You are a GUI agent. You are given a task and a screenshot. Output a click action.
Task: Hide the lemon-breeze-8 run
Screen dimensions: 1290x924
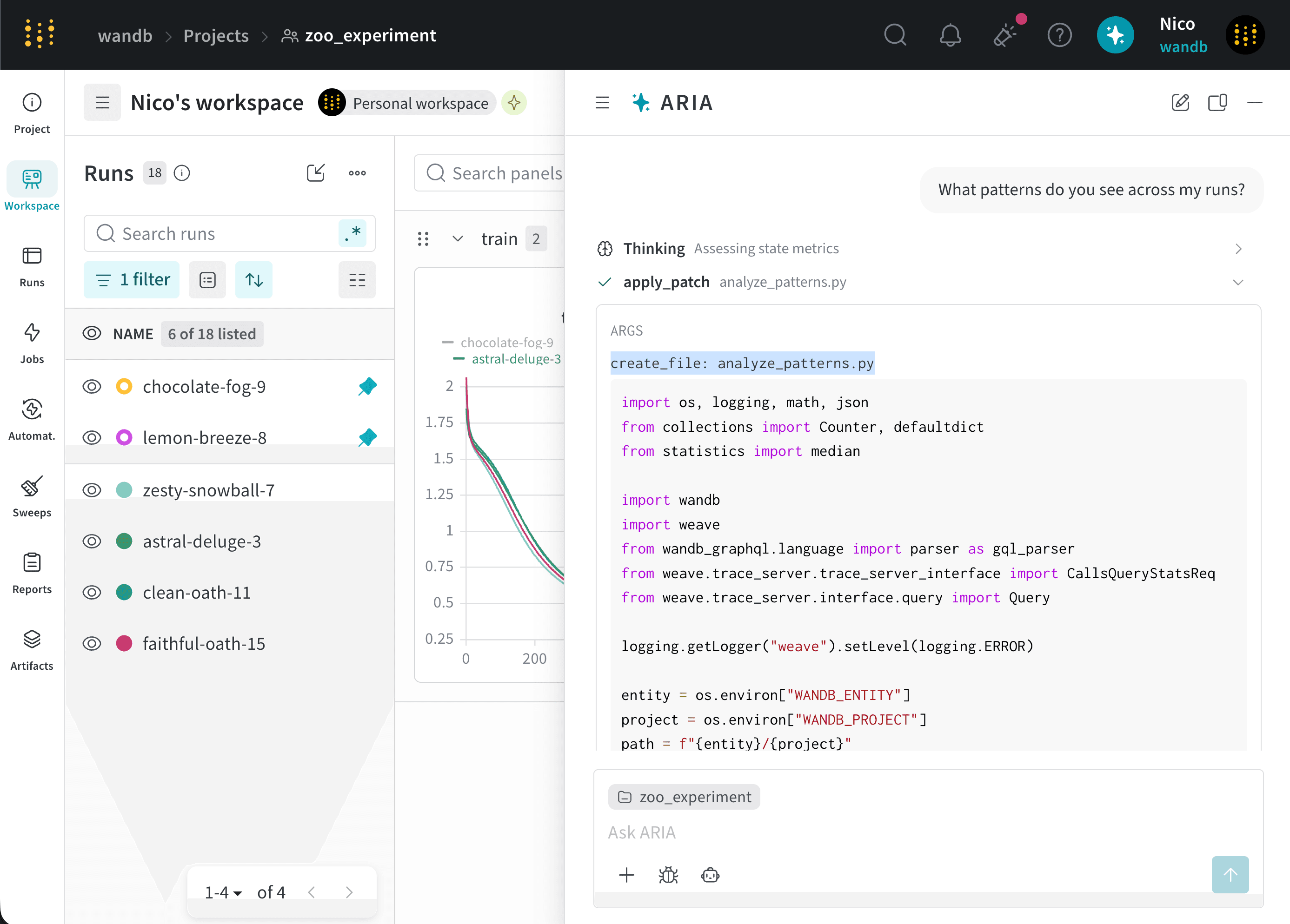point(92,437)
